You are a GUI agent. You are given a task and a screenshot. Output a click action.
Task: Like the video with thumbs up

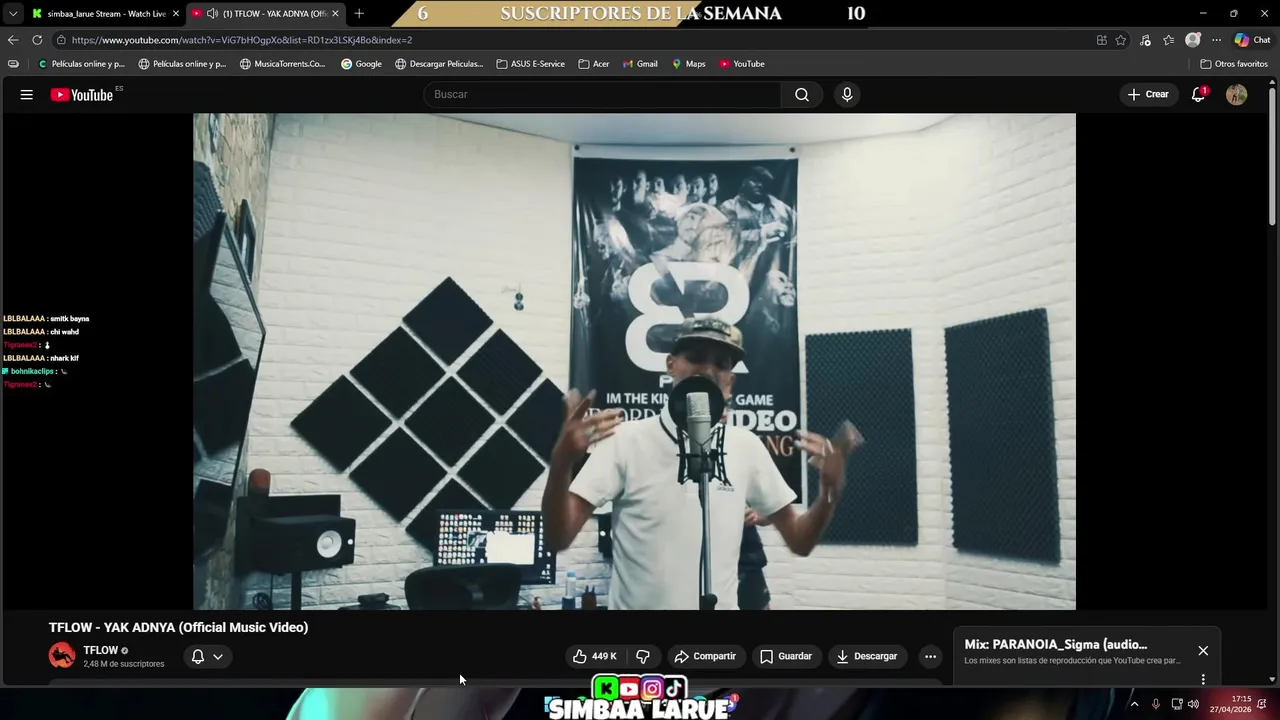[595, 656]
